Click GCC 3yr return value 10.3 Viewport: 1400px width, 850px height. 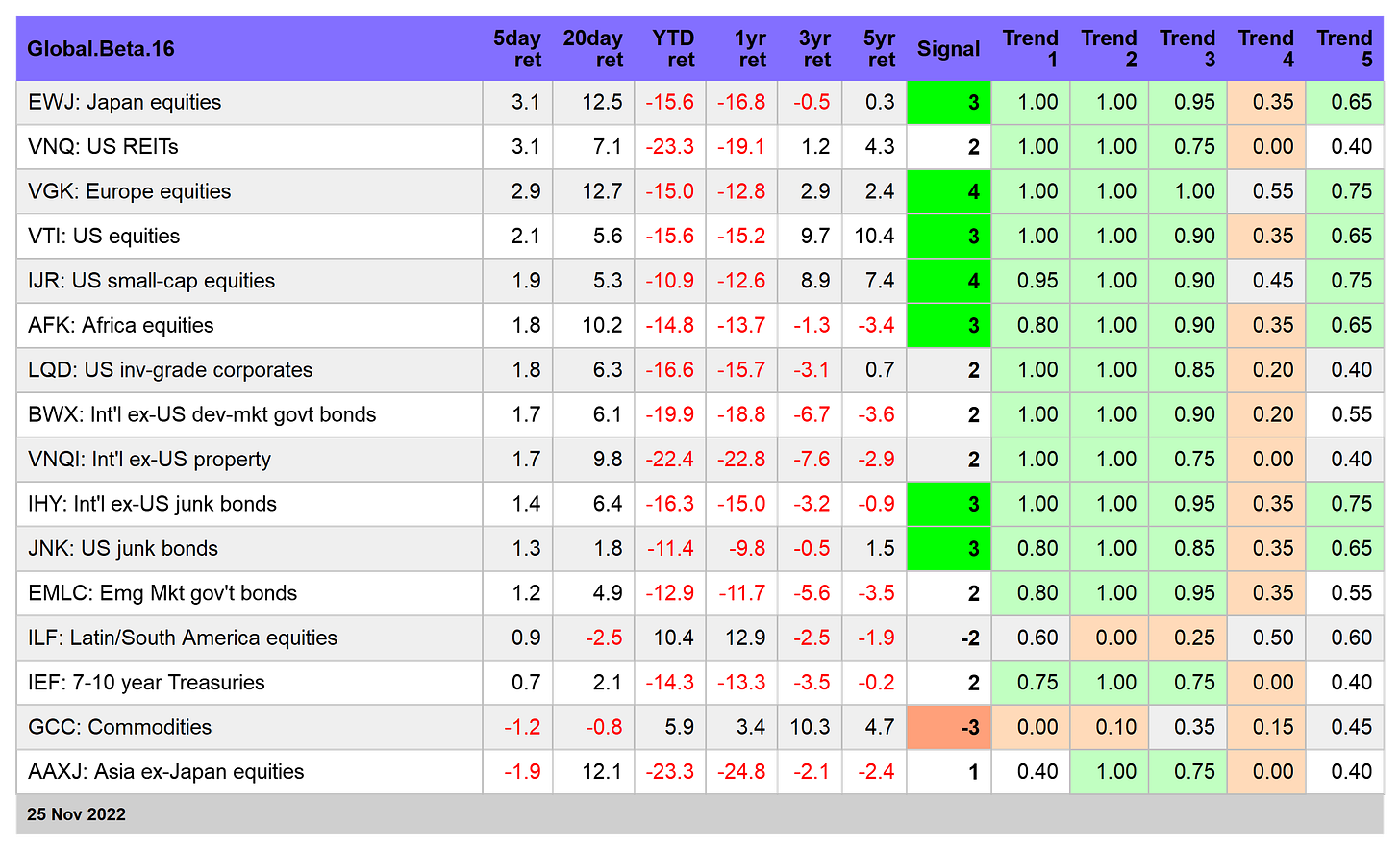(810, 727)
